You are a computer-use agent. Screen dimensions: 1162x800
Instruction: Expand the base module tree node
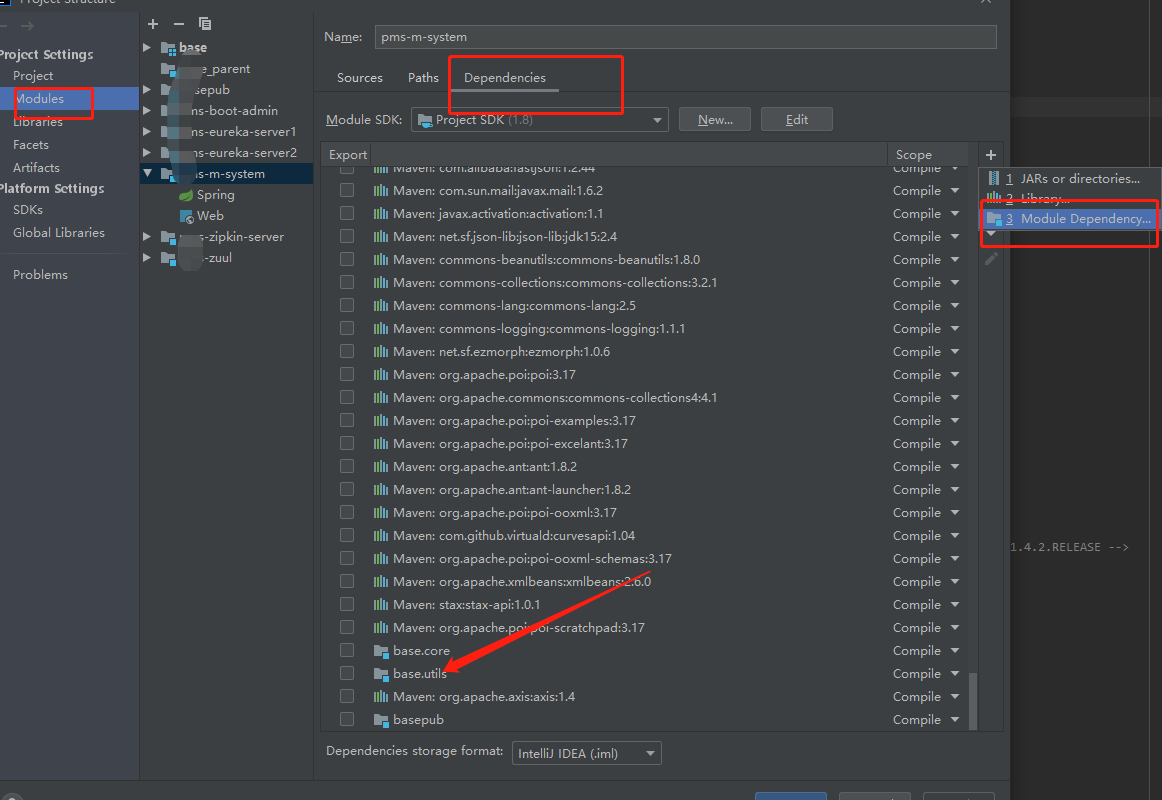tap(147, 47)
